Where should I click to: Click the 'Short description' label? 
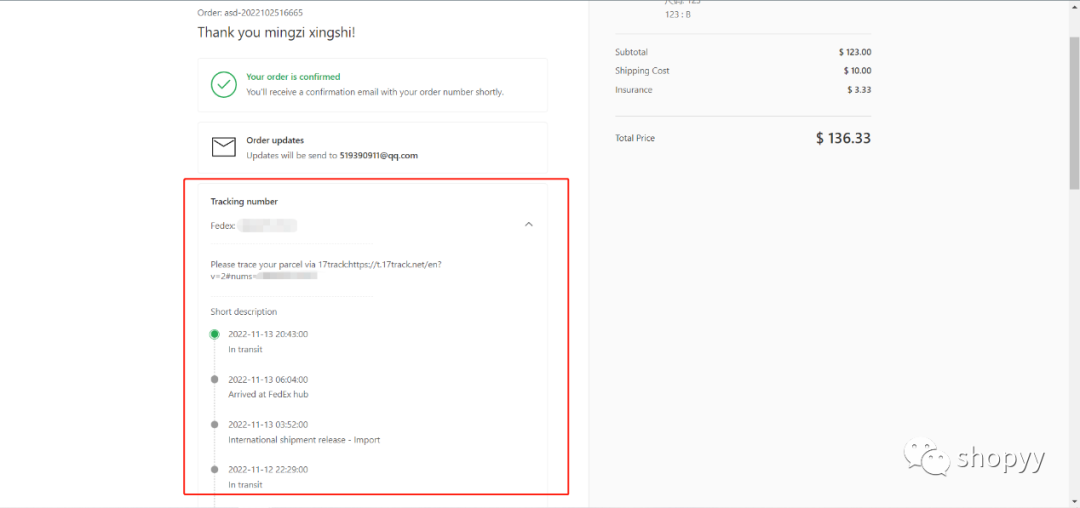coord(244,312)
